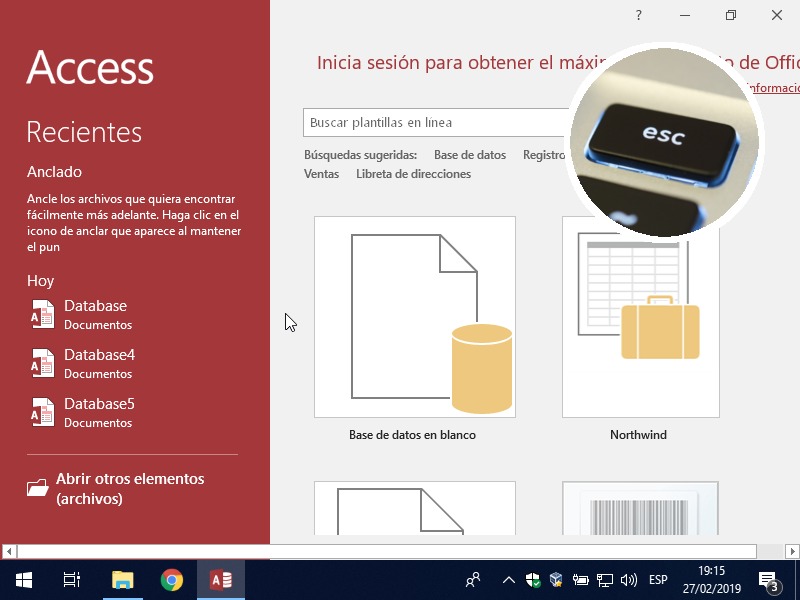Select the barcode template thumbnail
Screen dimensions: 800x600
coord(640,510)
